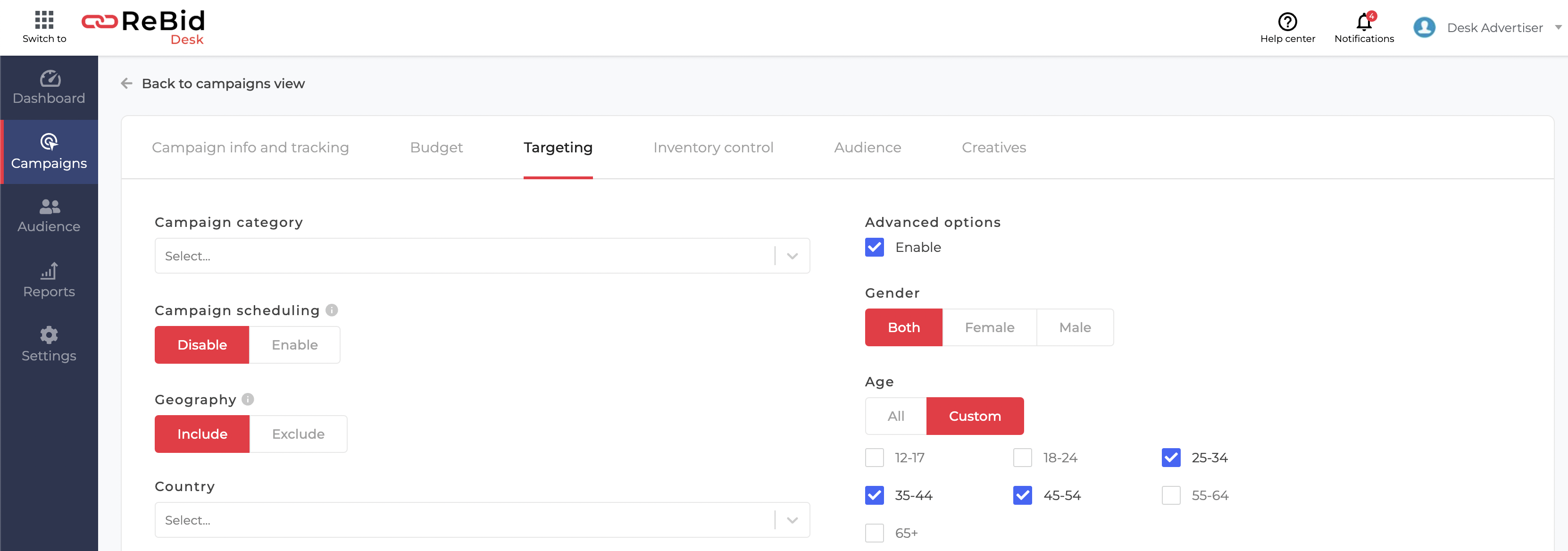The image size is (1568, 551).
Task: Open the Notifications bell icon
Action: (x=1364, y=22)
